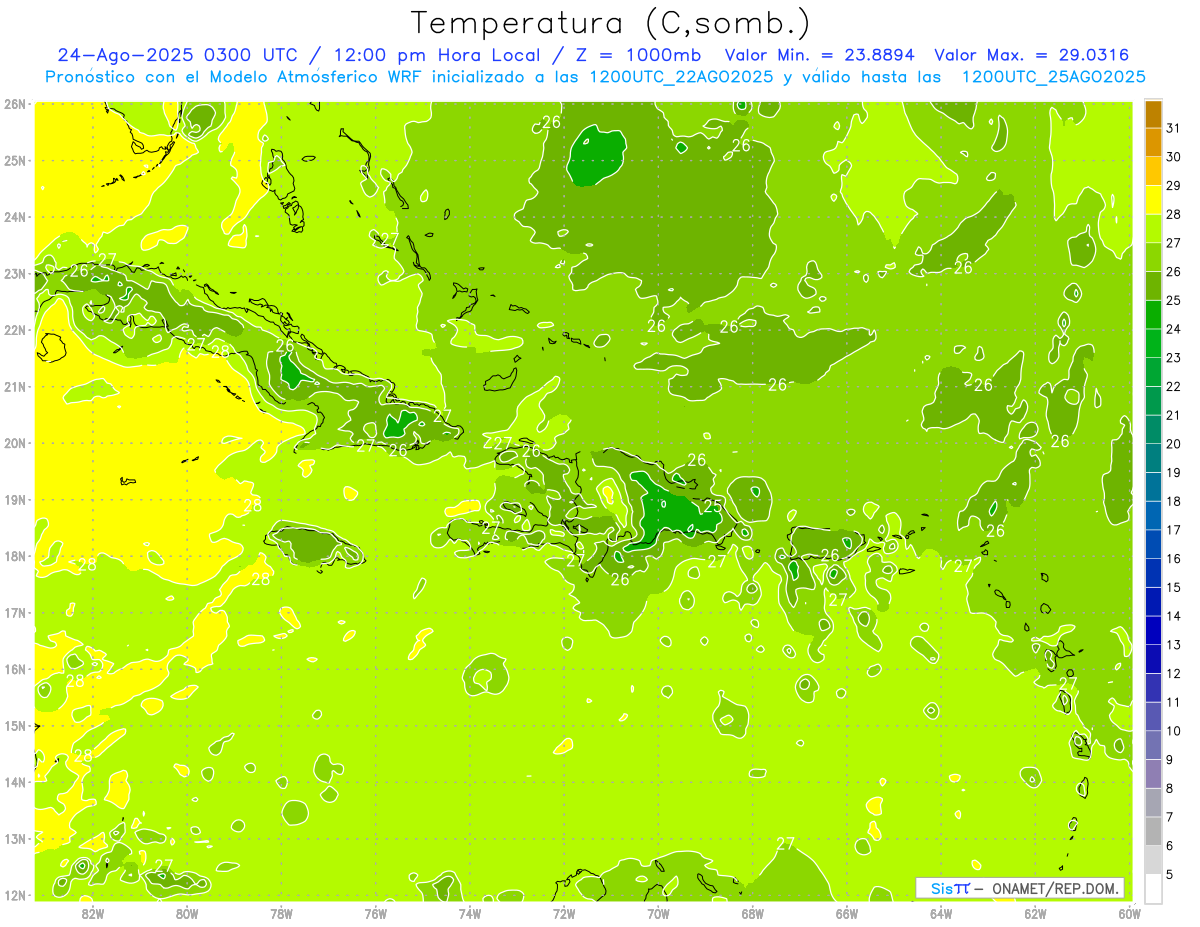
Task: Click the 25N latitude axis label
Action: click(15, 160)
